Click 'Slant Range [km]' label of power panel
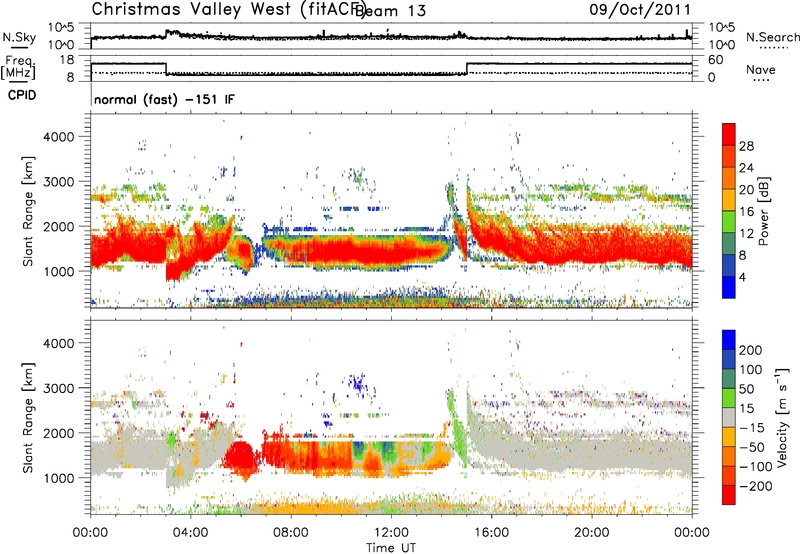Screen dimensions: 800x554 click(x=28, y=211)
